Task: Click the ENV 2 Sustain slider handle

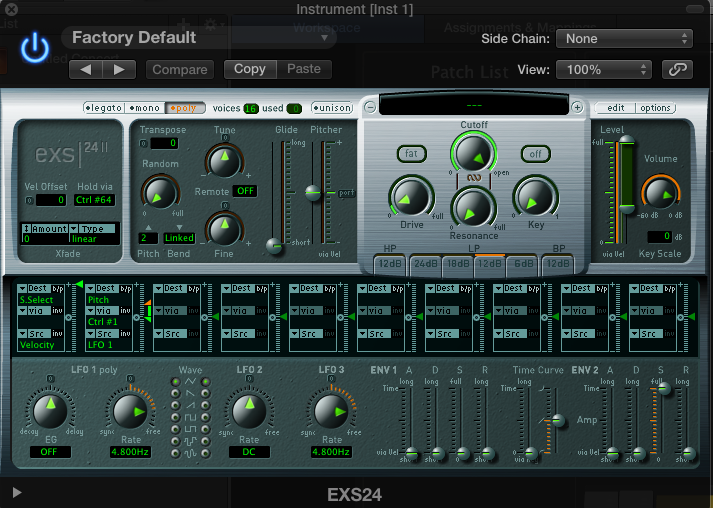Action: click(663, 389)
